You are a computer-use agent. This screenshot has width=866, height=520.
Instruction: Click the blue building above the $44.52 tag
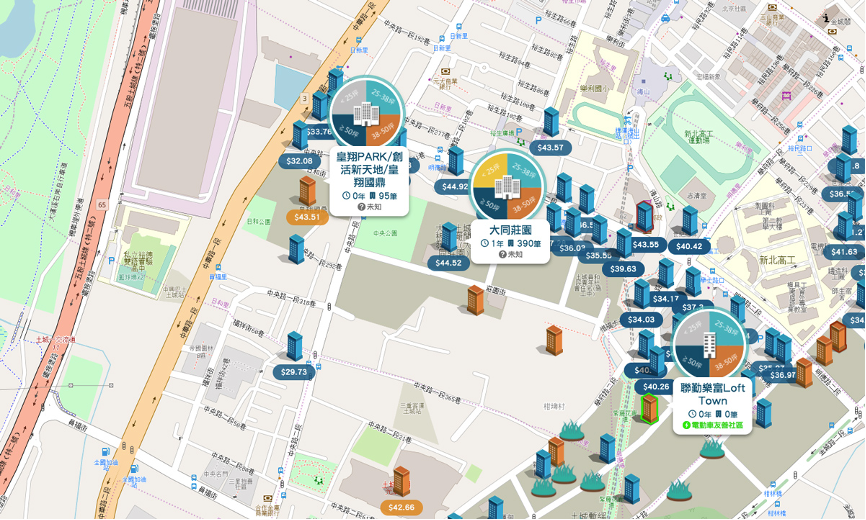pyautogui.click(x=449, y=236)
